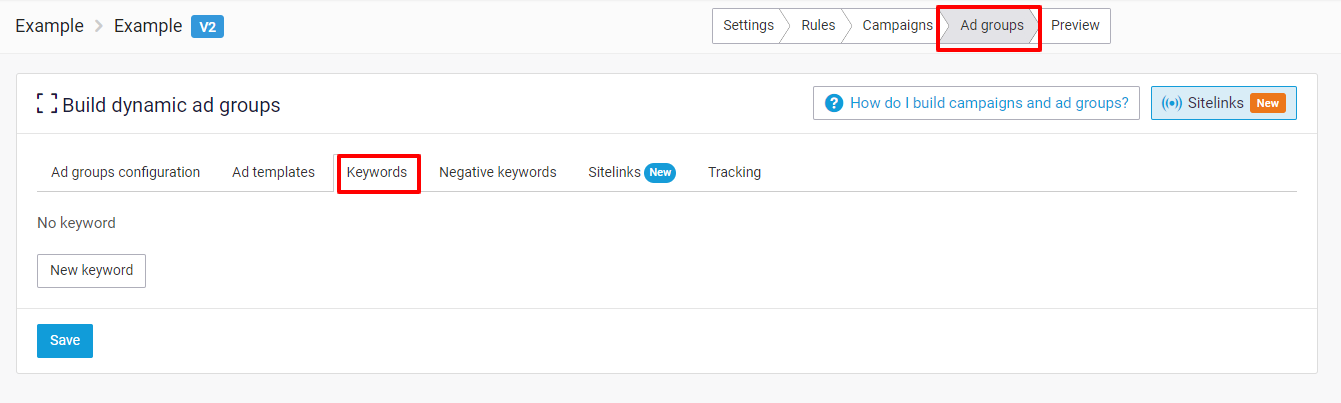Click the Sitelinks broadcast signal icon
This screenshot has width=1341, height=403.
click(1172, 103)
